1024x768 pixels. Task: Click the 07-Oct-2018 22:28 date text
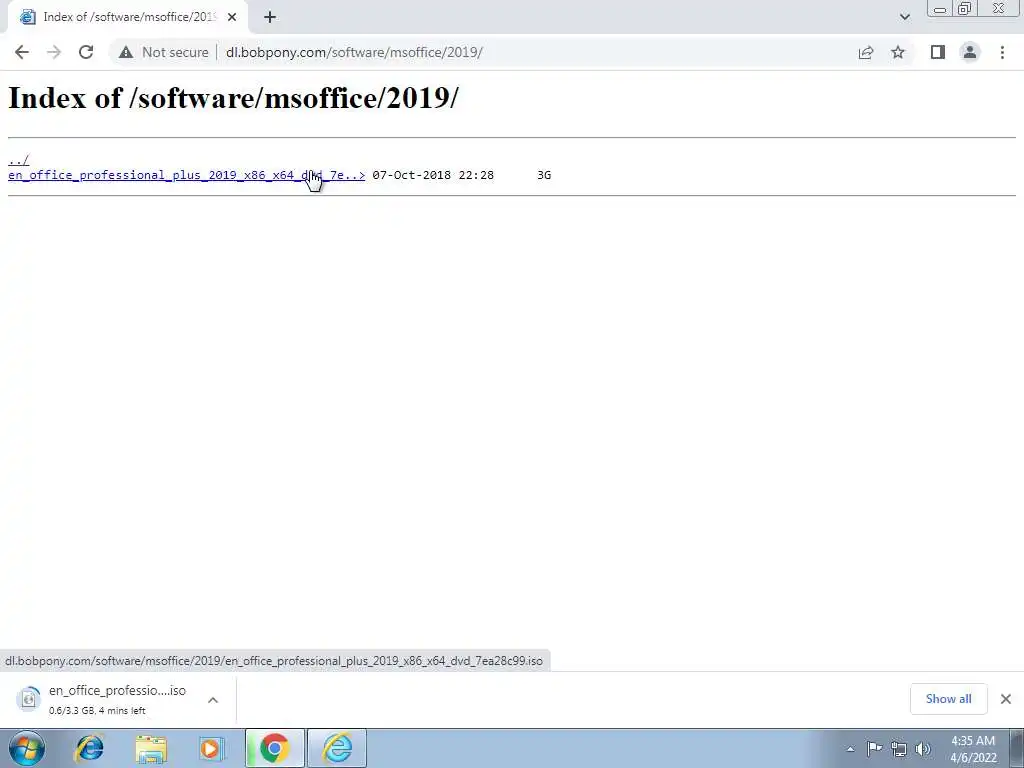[433, 175]
